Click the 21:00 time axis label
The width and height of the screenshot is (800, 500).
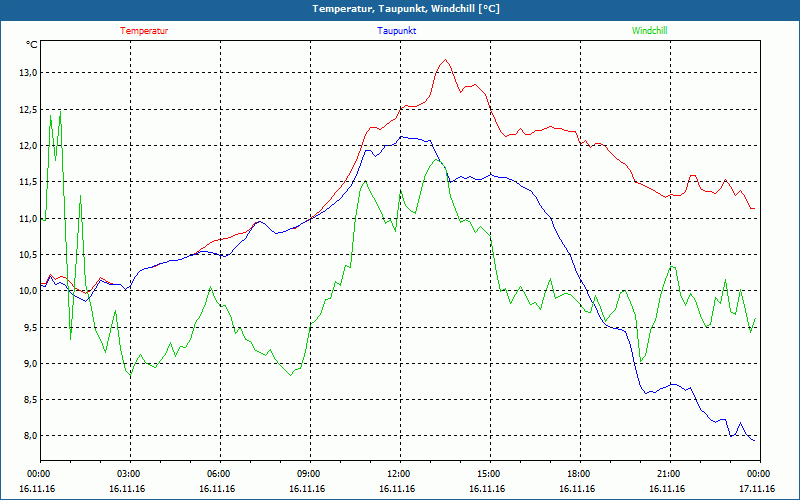[x=667, y=474]
